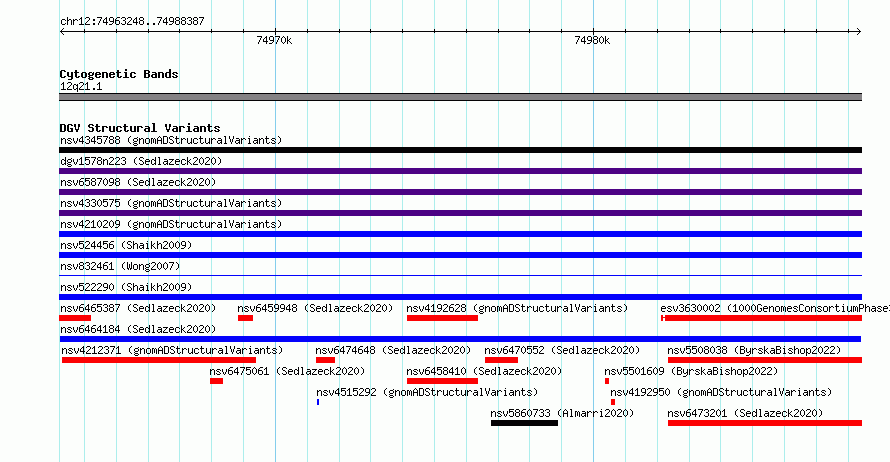Open variant dgv1578n223 label
The width and height of the screenshot is (890, 462).
(x=141, y=161)
